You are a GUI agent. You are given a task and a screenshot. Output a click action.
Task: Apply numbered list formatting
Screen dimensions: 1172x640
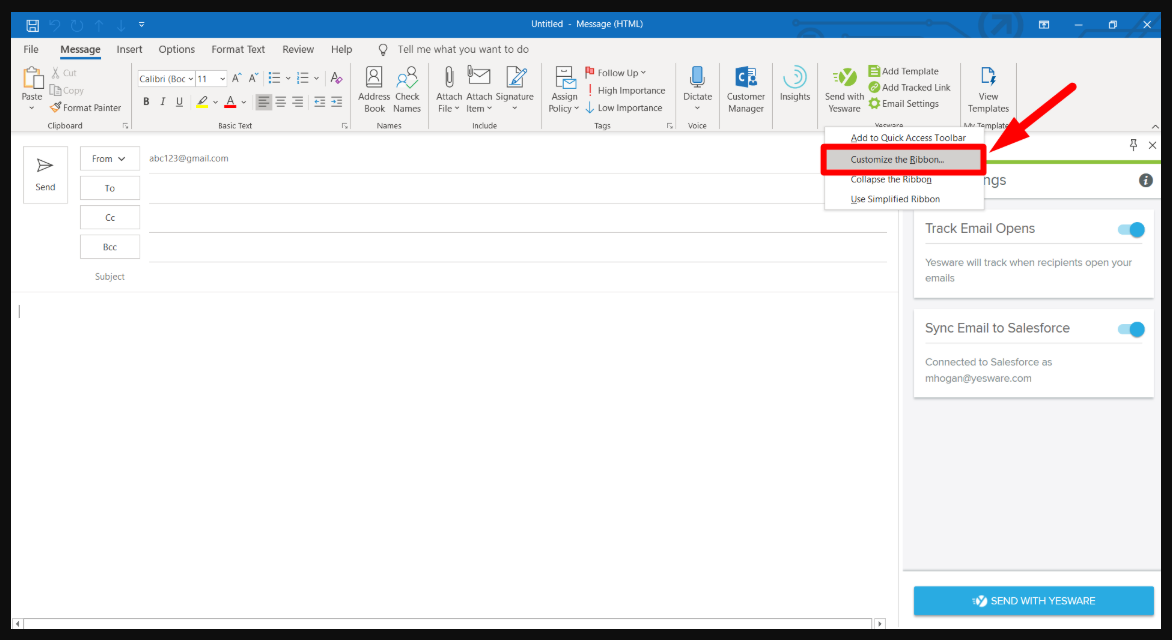(303, 79)
